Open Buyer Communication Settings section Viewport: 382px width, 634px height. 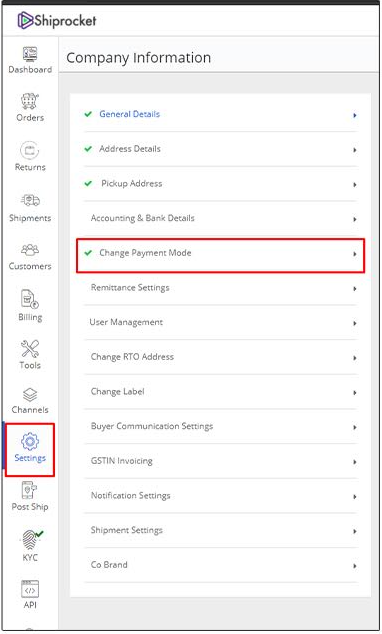tap(221, 426)
